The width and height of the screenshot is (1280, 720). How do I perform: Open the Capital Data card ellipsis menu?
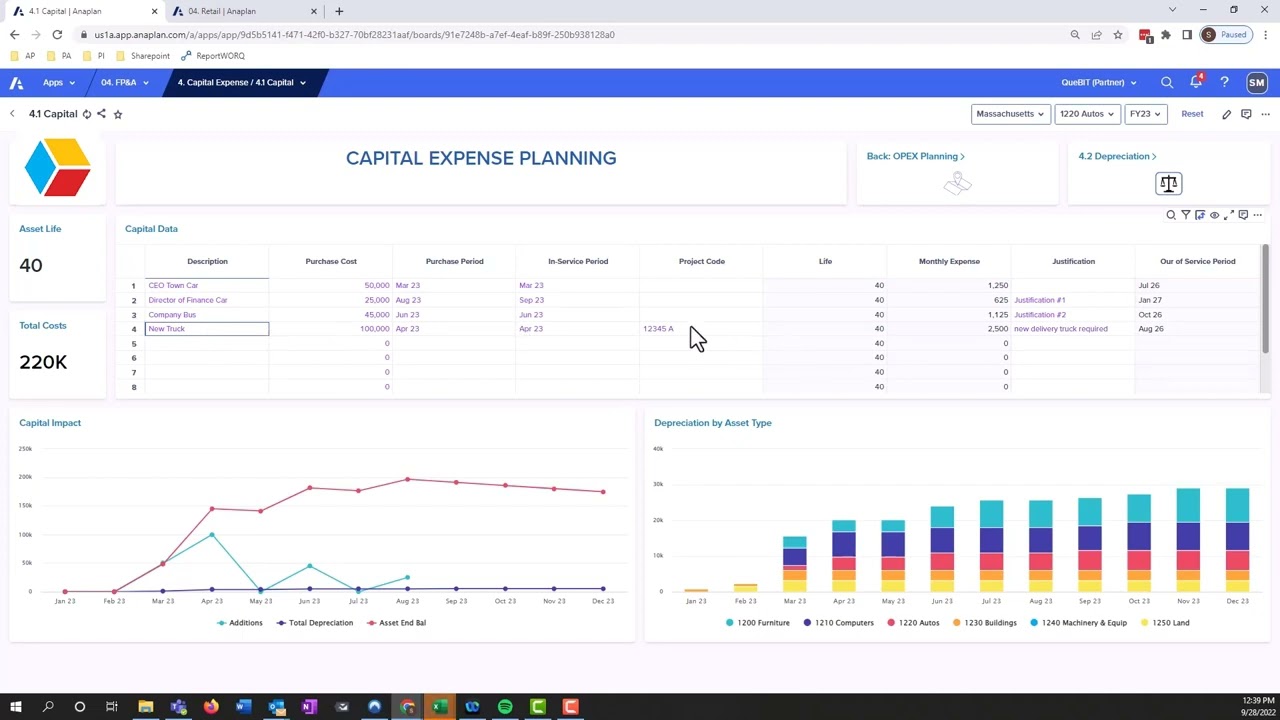click(x=1258, y=215)
